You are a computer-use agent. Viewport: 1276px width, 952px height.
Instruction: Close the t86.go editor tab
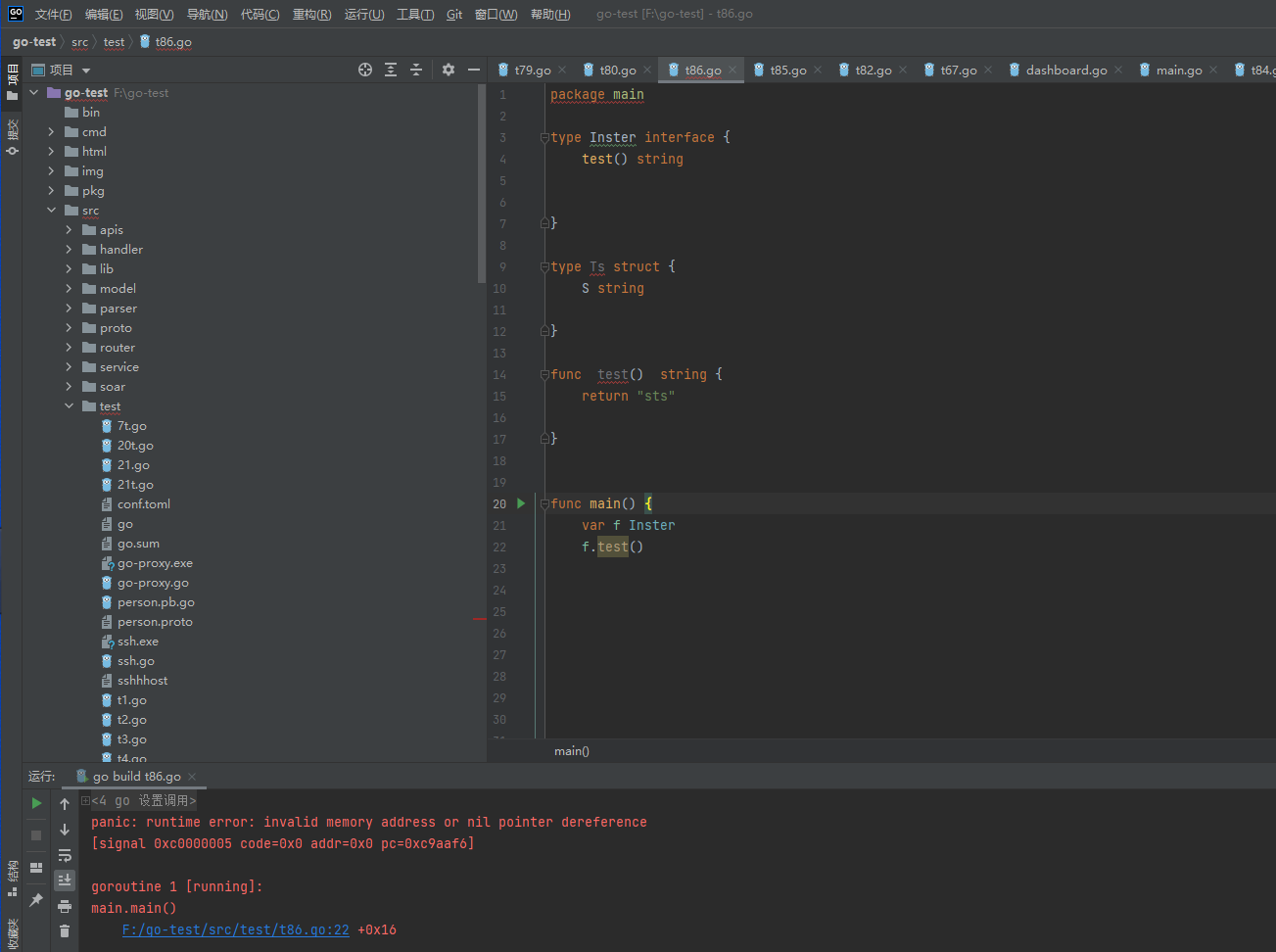coord(733,70)
